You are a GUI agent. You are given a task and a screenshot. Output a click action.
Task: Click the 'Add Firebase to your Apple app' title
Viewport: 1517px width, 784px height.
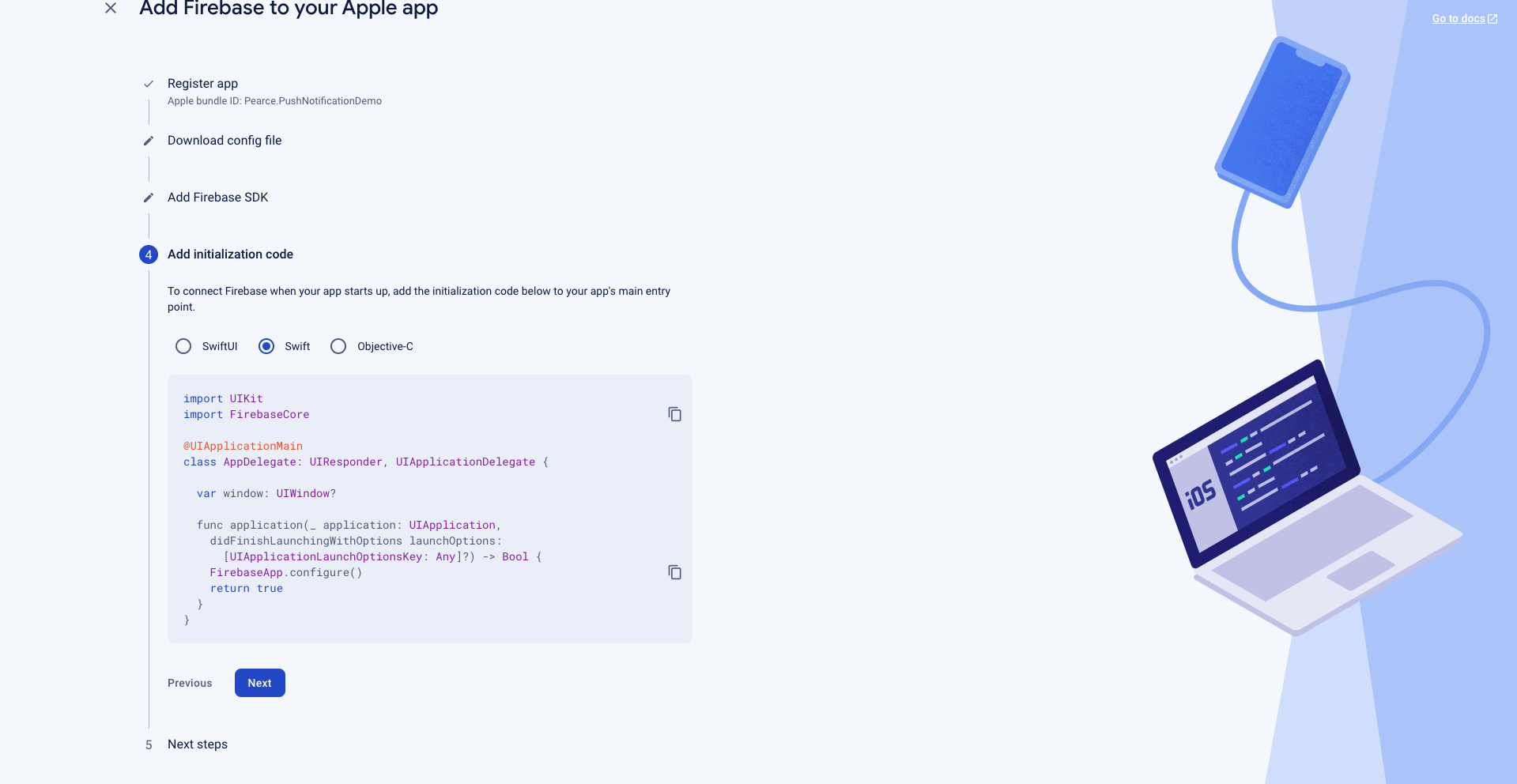(x=289, y=9)
